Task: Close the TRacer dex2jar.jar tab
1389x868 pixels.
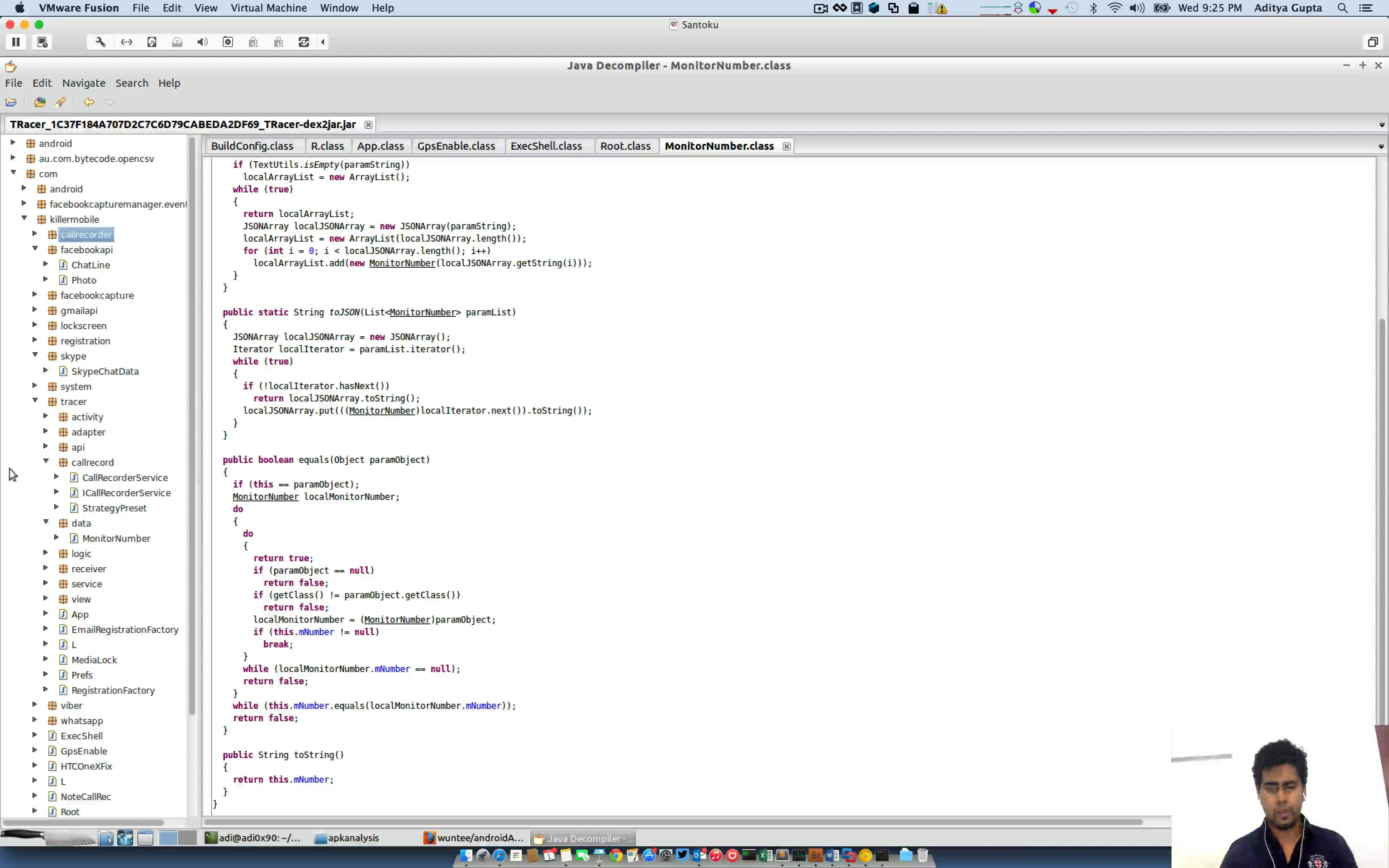Action: tap(369, 124)
